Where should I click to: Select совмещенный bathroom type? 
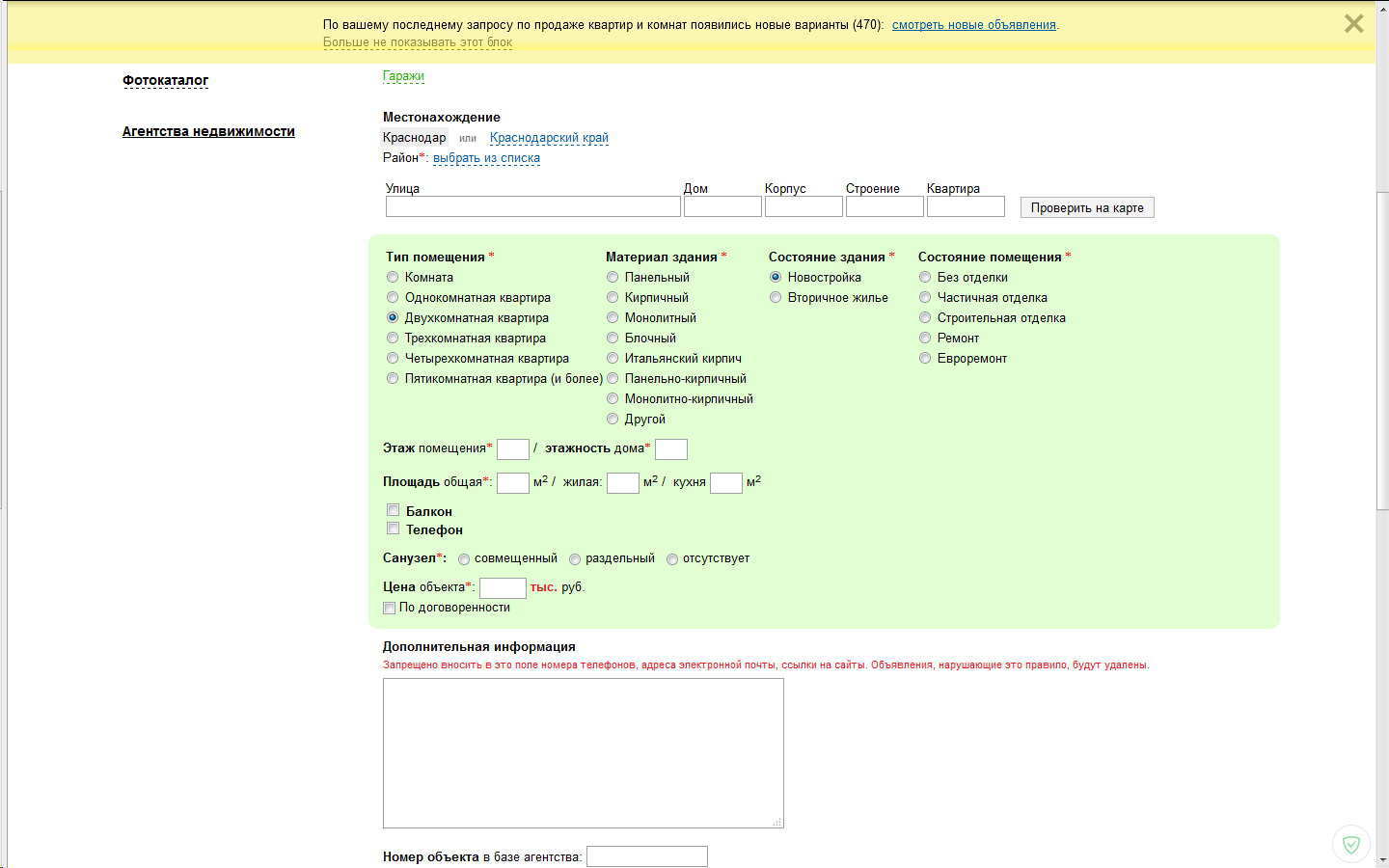click(464, 559)
